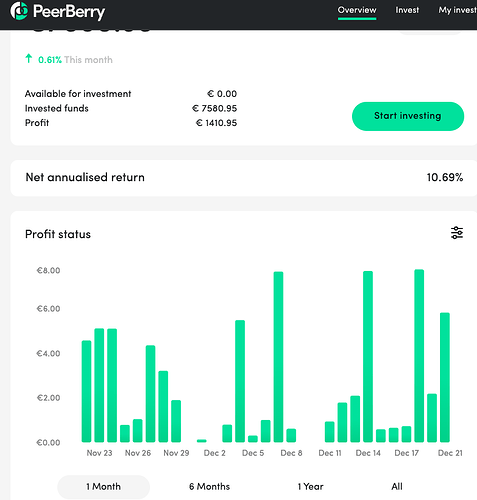Click the first bar before Nov 23

[x=86, y=391]
